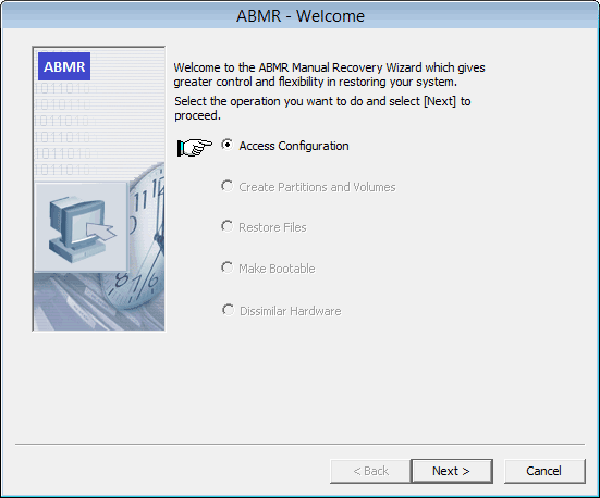Click the 'Access Configuration' label text
The image size is (600, 498).
click(294, 146)
